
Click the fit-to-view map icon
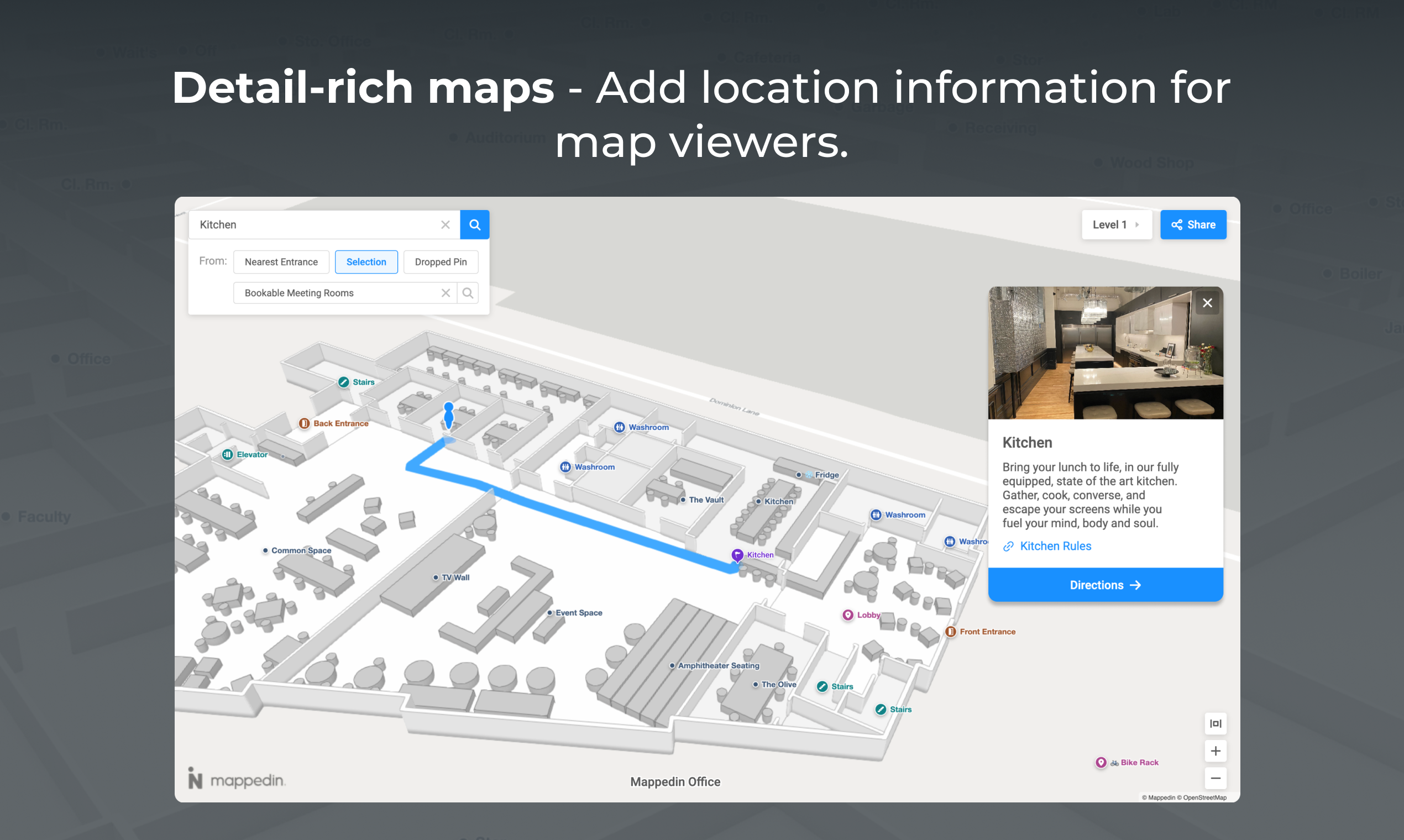click(x=1215, y=723)
